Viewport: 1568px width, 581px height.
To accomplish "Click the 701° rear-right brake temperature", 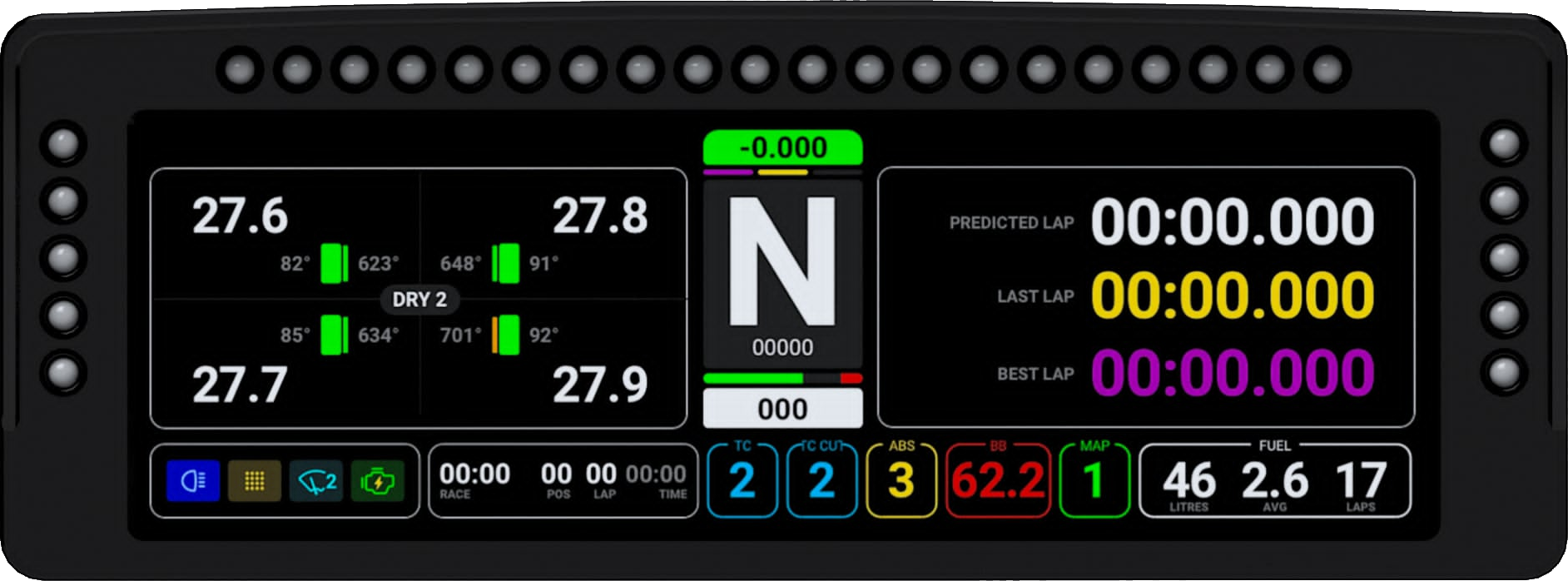I will coord(461,335).
